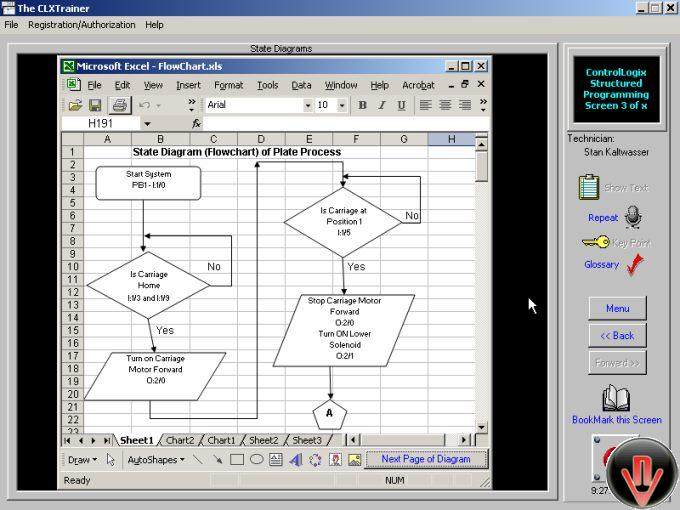
Task: Click the BookMark open book icon
Action: point(616,398)
